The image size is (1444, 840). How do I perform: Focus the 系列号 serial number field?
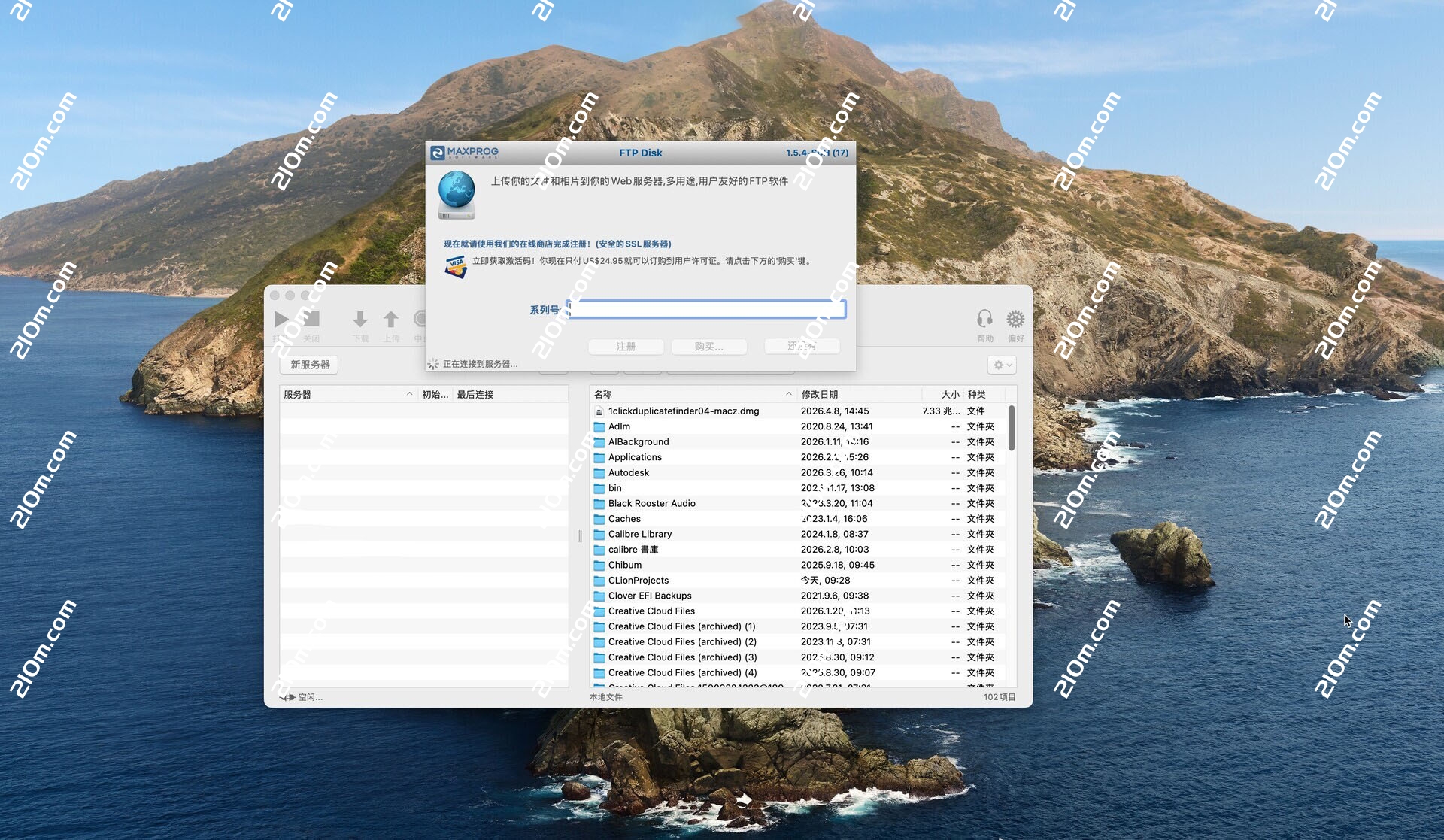[706, 309]
